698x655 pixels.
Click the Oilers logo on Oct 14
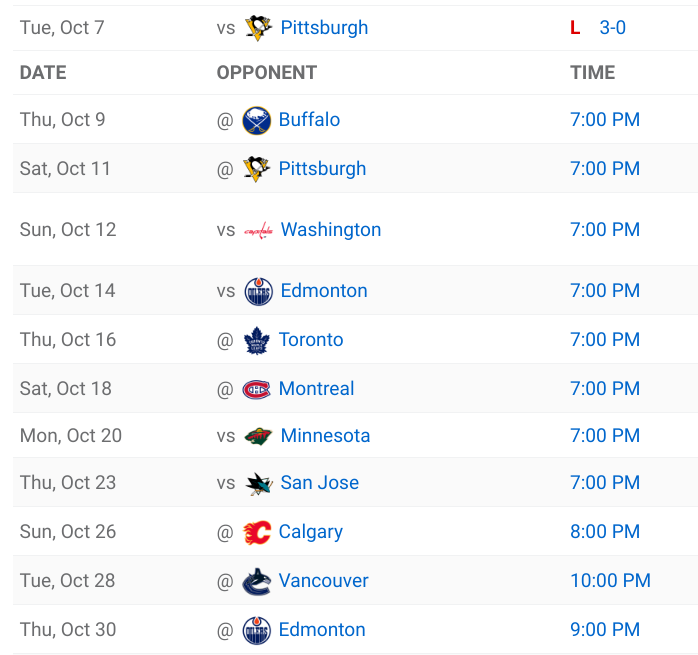(x=258, y=291)
